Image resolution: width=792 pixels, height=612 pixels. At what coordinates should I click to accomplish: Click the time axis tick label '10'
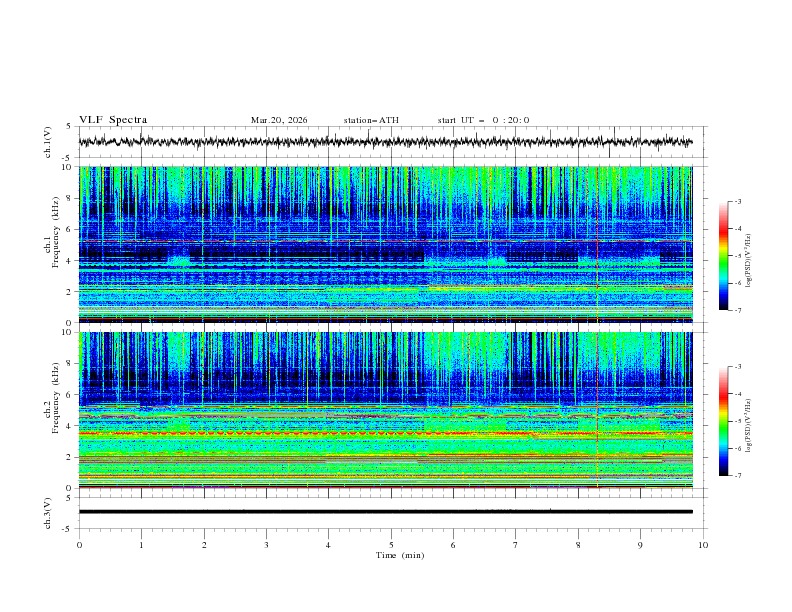tap(703, 545)
